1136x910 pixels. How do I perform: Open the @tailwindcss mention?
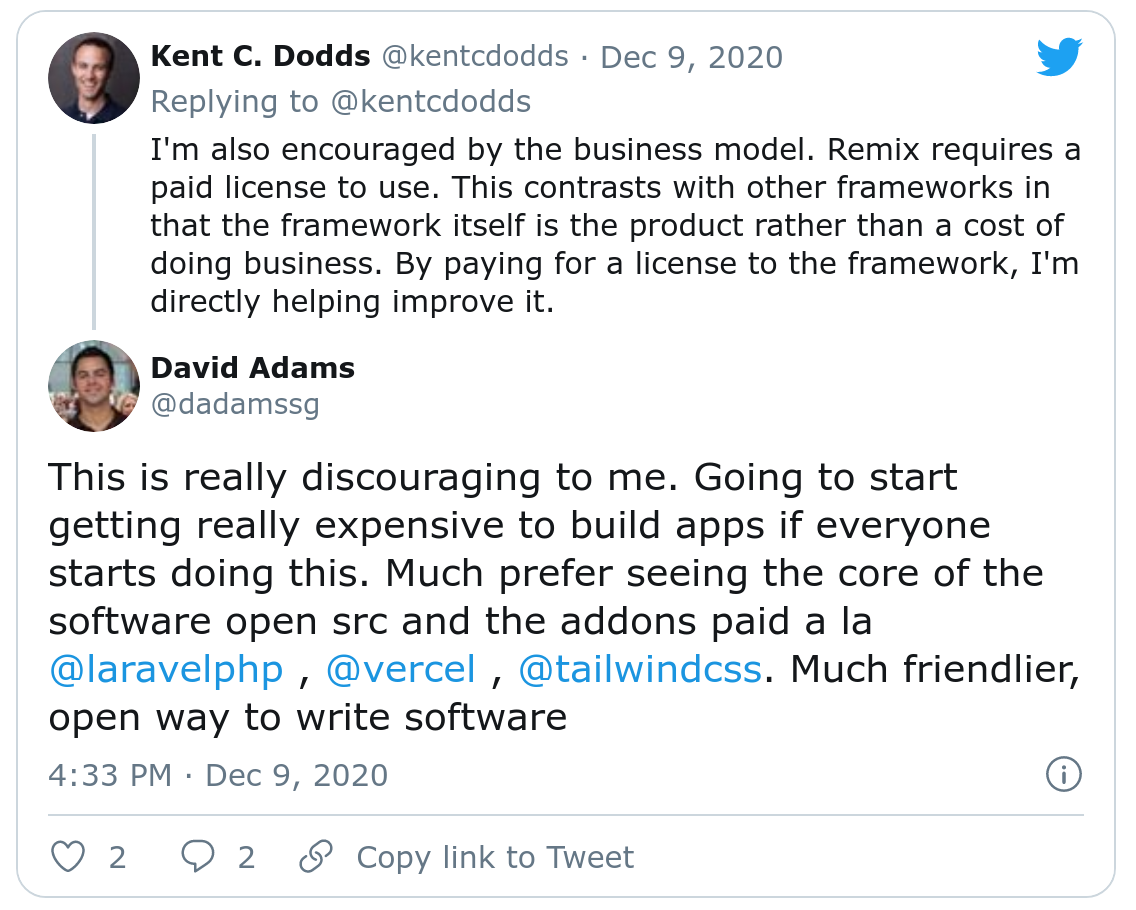pyautogui.click(x=640, y=669)
